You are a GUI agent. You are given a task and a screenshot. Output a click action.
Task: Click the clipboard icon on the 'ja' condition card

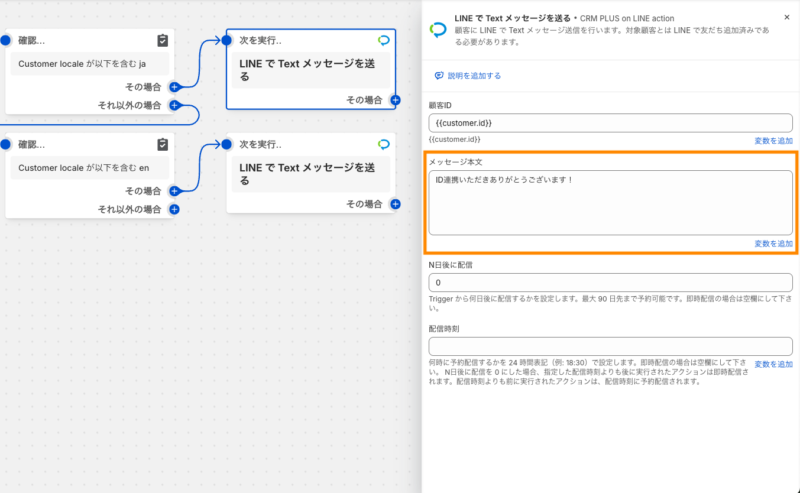162,40
